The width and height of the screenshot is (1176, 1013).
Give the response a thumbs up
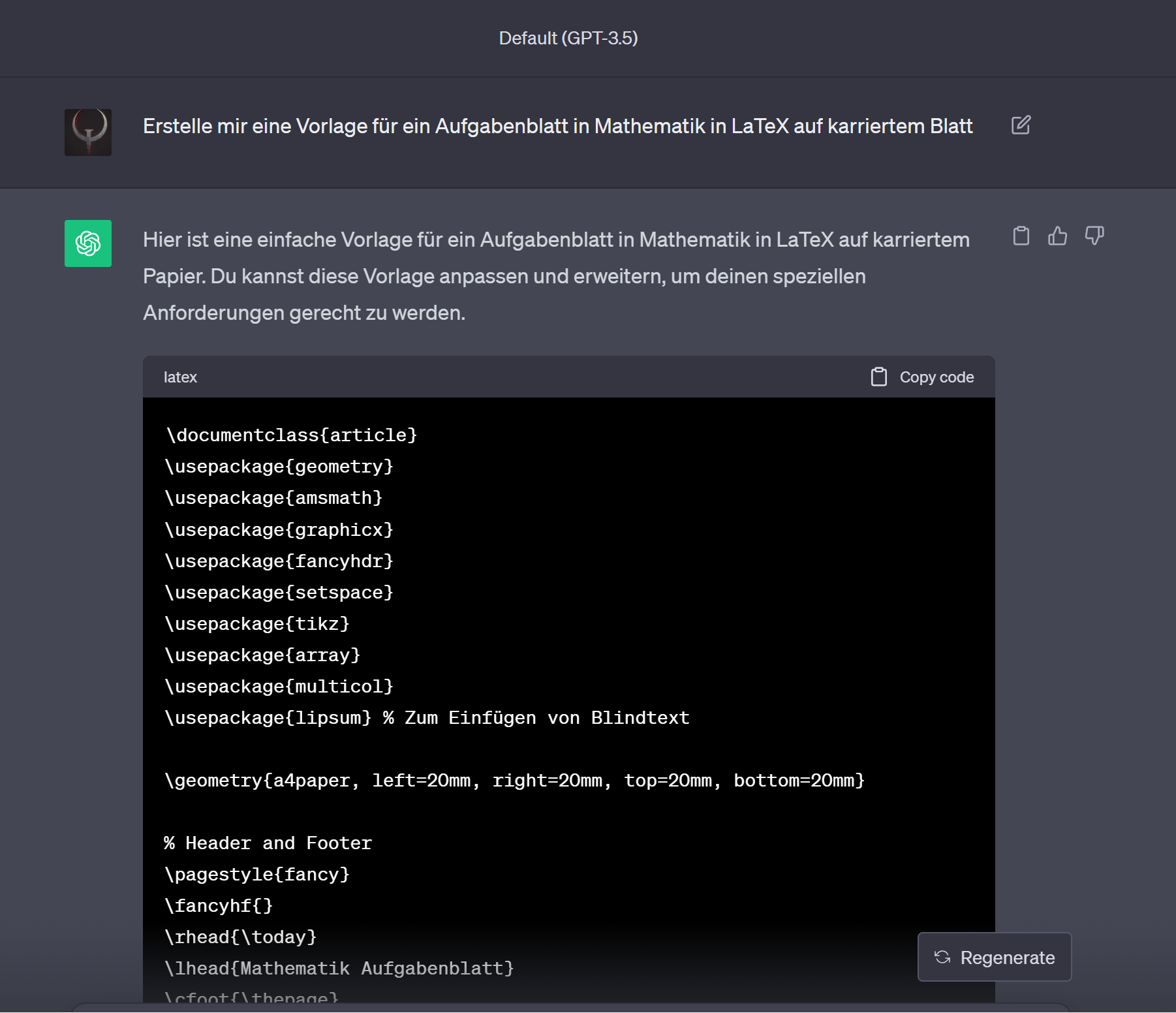[1057, 236]
